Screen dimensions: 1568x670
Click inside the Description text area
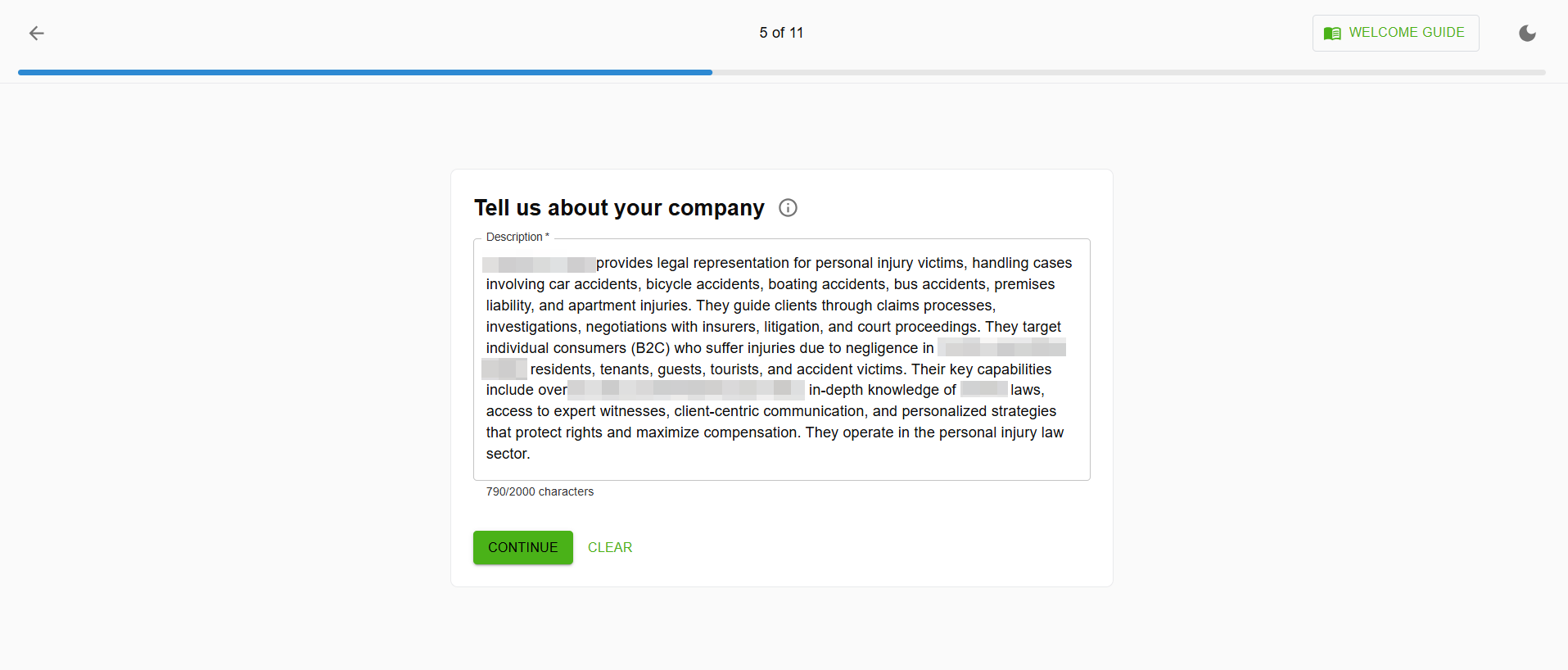tap(781, 358)
